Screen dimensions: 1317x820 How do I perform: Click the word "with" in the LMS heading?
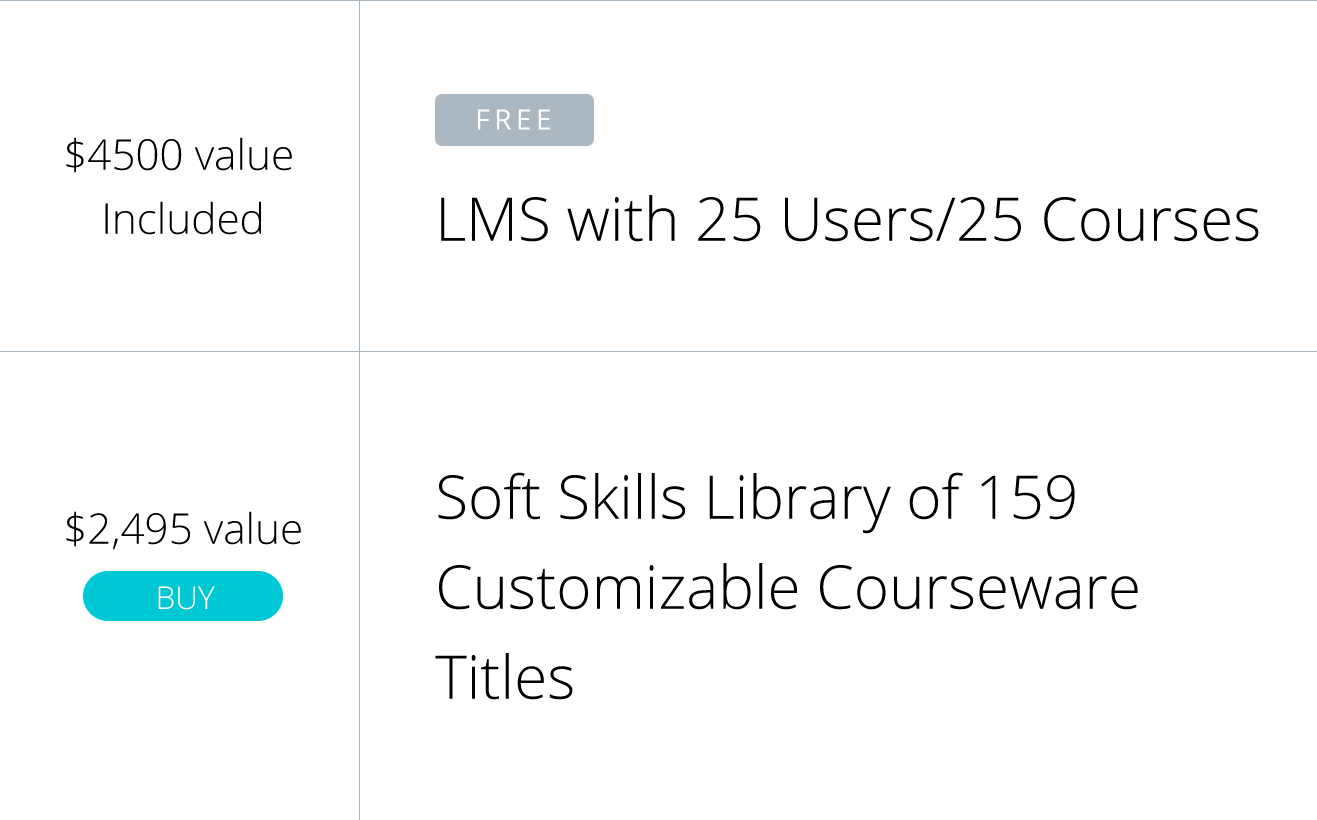tap(622, 221)
